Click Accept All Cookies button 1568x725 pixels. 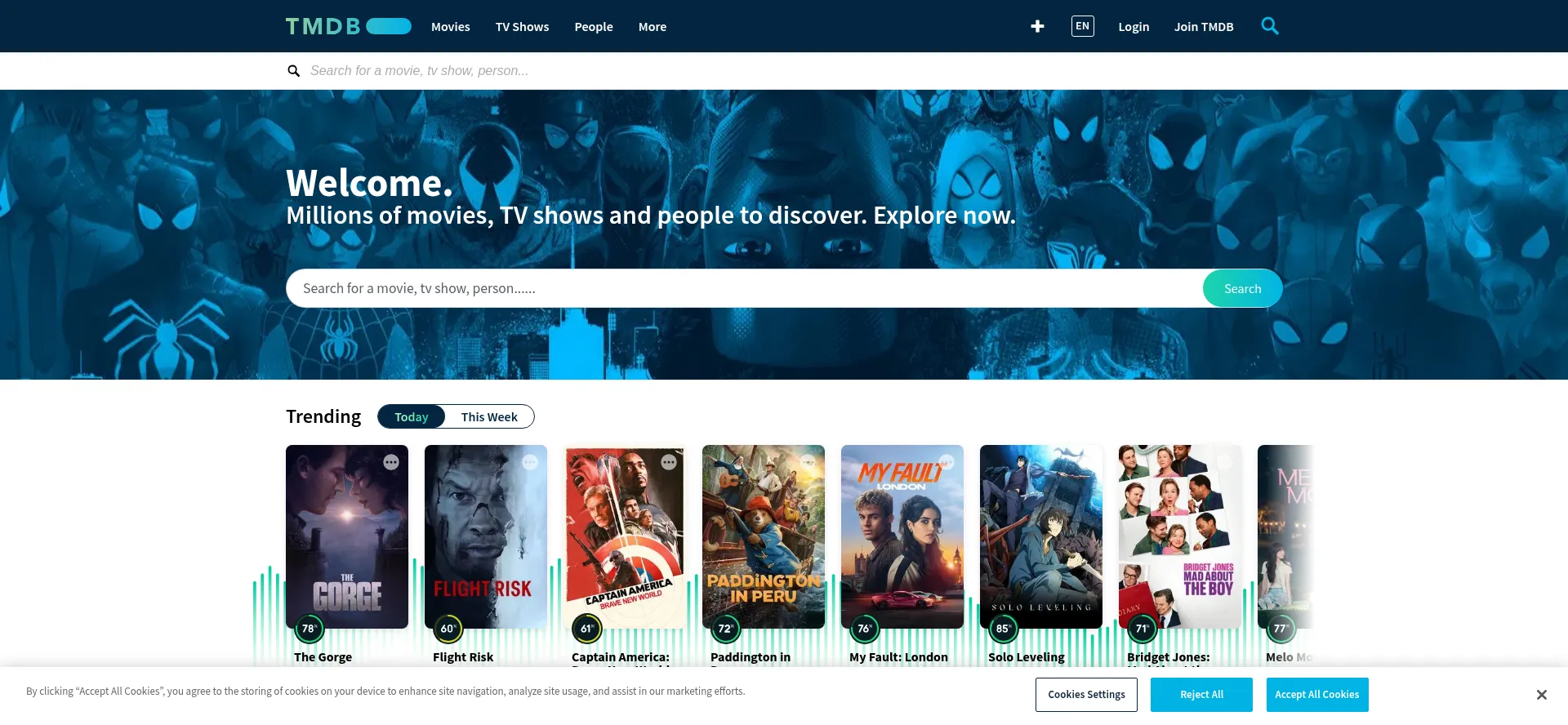[x=1316, y=695]
